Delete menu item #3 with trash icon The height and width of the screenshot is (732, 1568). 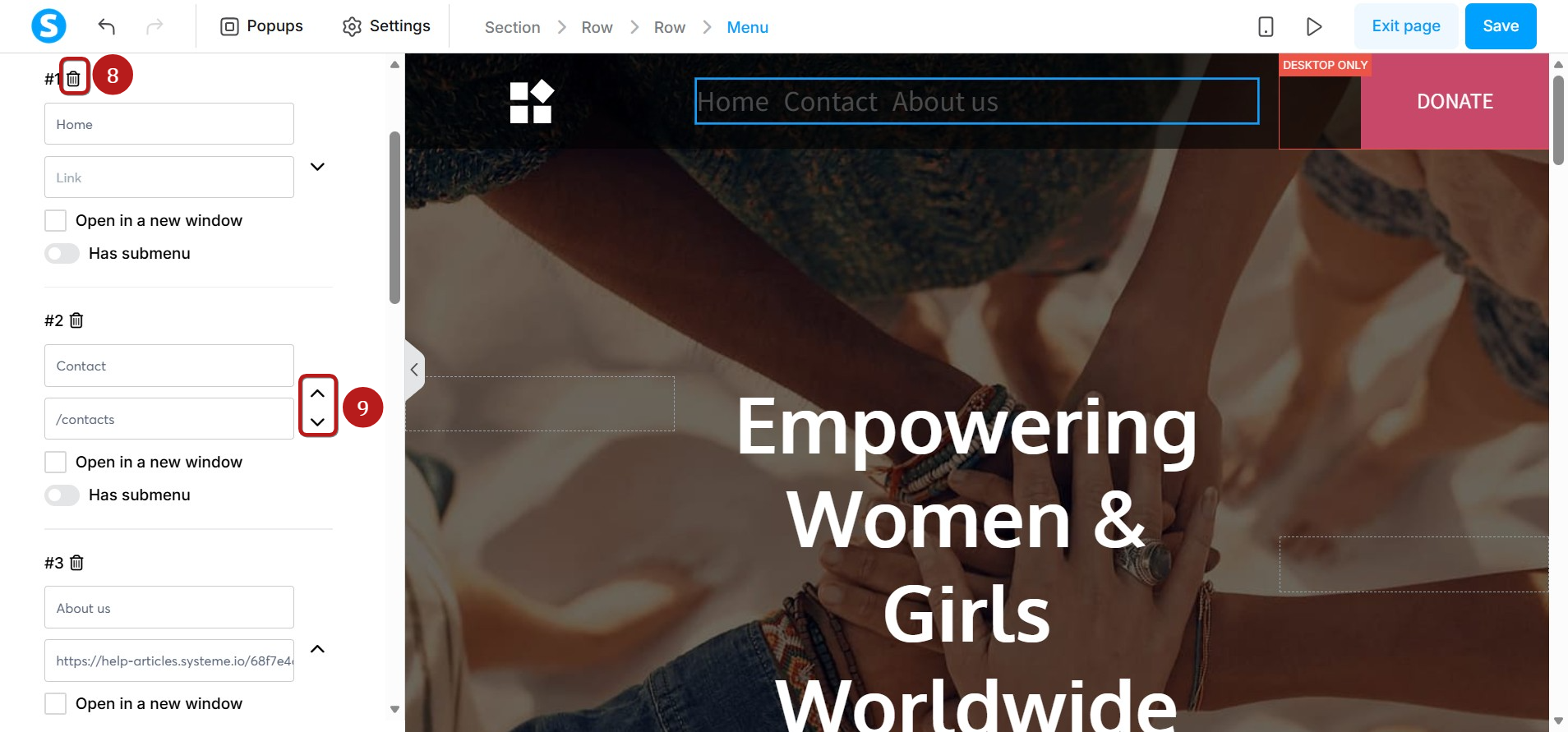tap(76, 563)
